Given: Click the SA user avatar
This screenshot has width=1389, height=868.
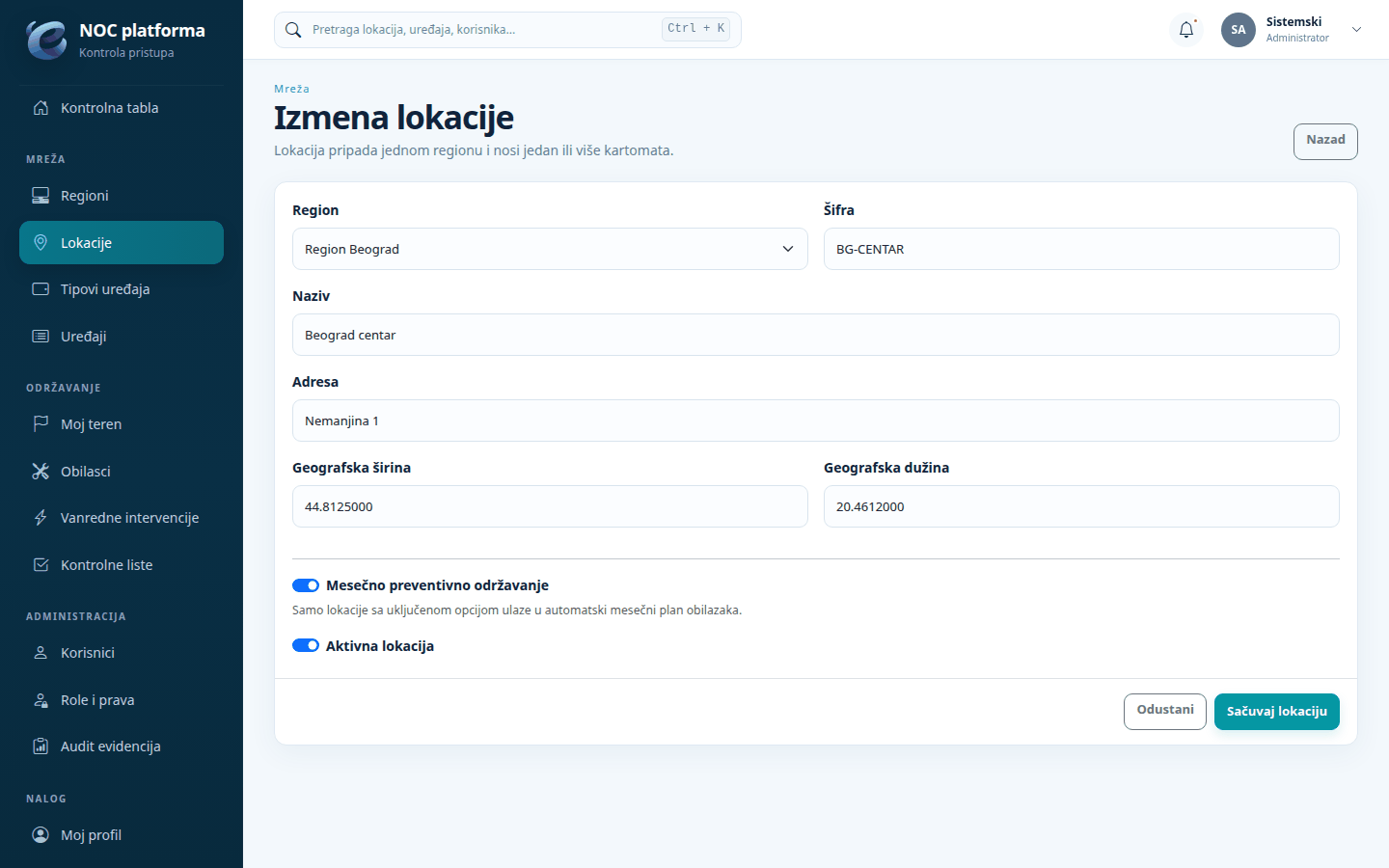Looking at the screenshot, I should (x=1239, y=30).
